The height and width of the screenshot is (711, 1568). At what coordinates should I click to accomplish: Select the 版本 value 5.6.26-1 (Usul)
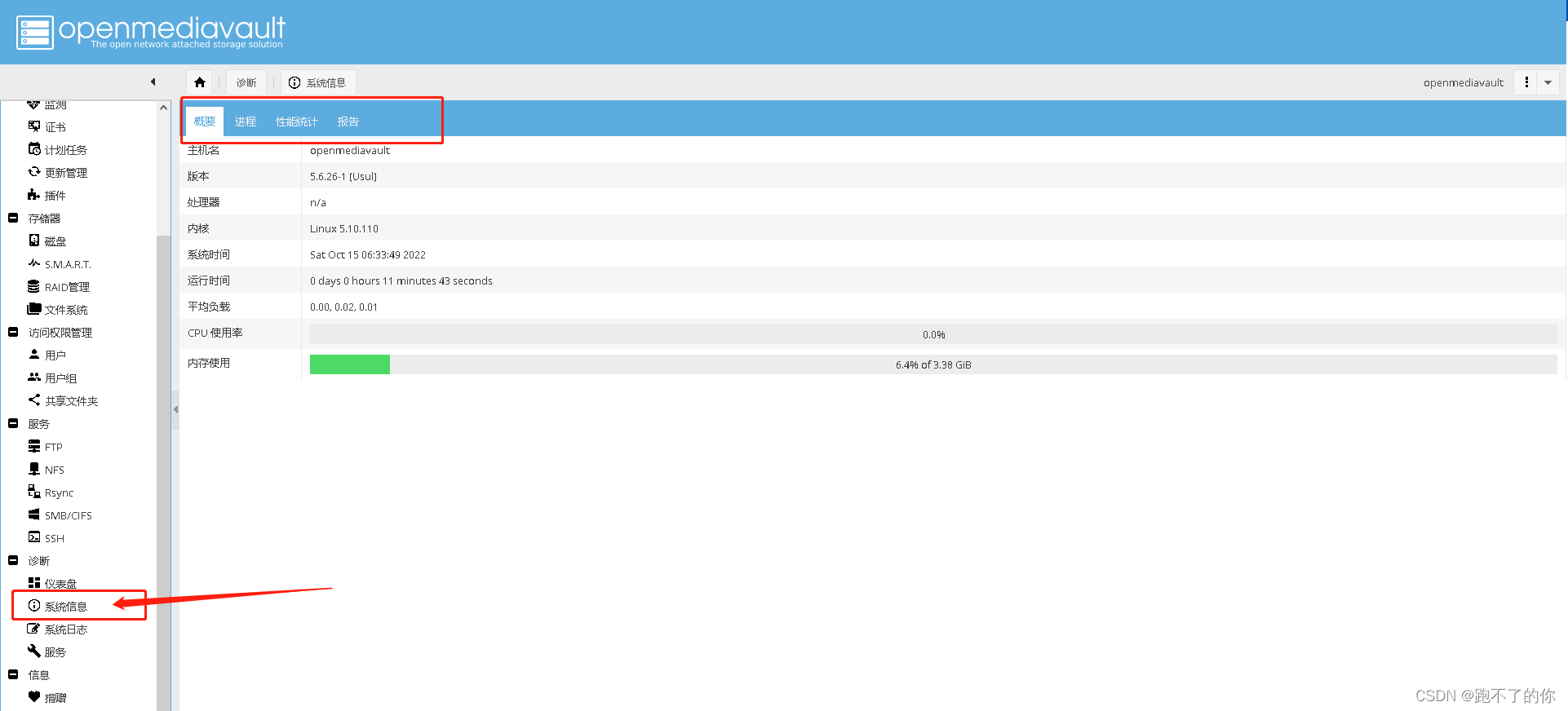(x=343, y=176)
